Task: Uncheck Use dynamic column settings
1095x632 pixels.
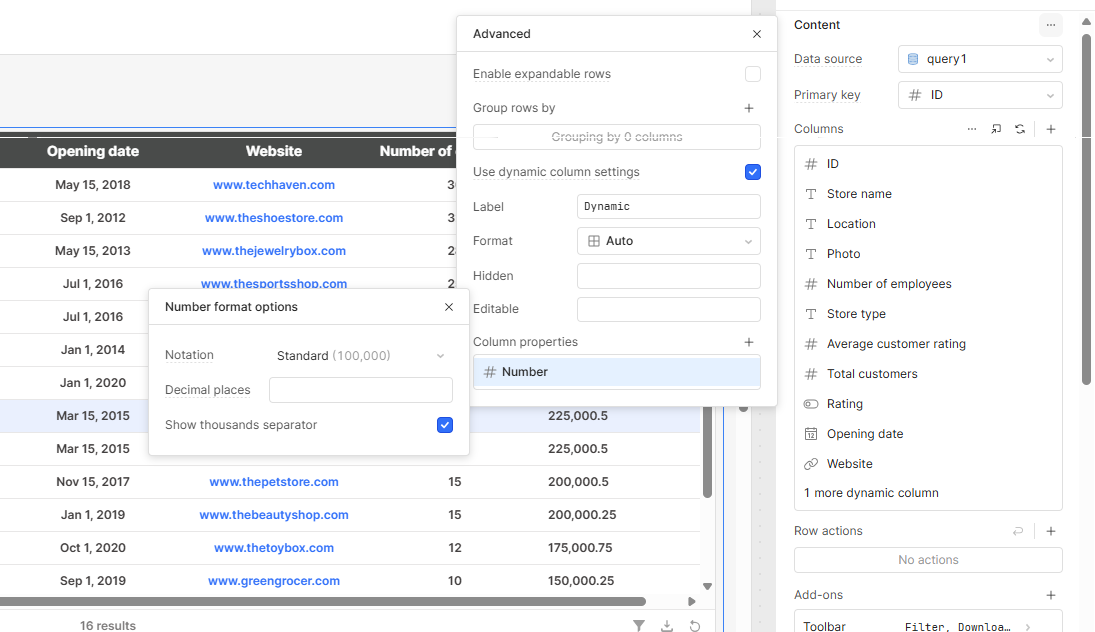Action: tap(753, 172)
